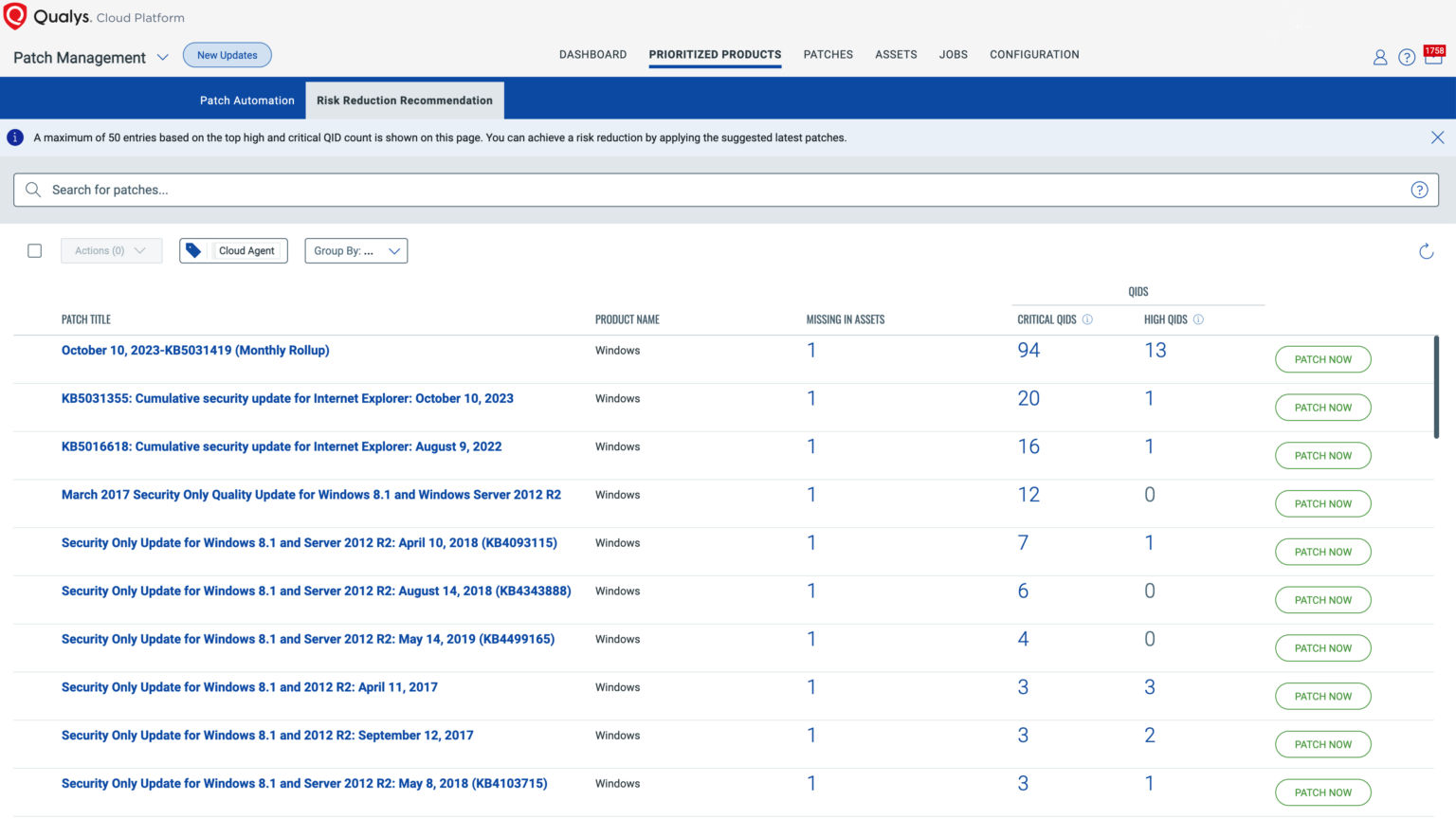
Task: Click the New Updates button
Action: point(227,54)
